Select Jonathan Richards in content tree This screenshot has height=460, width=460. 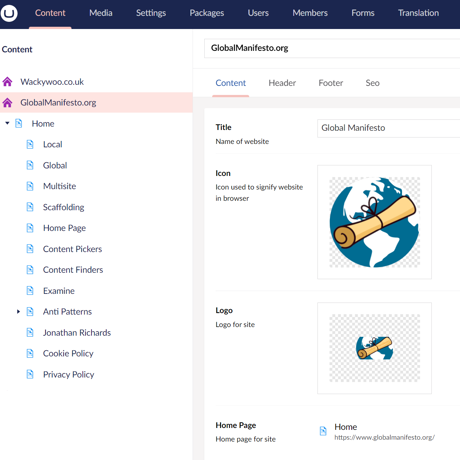[x=77, y=333]
